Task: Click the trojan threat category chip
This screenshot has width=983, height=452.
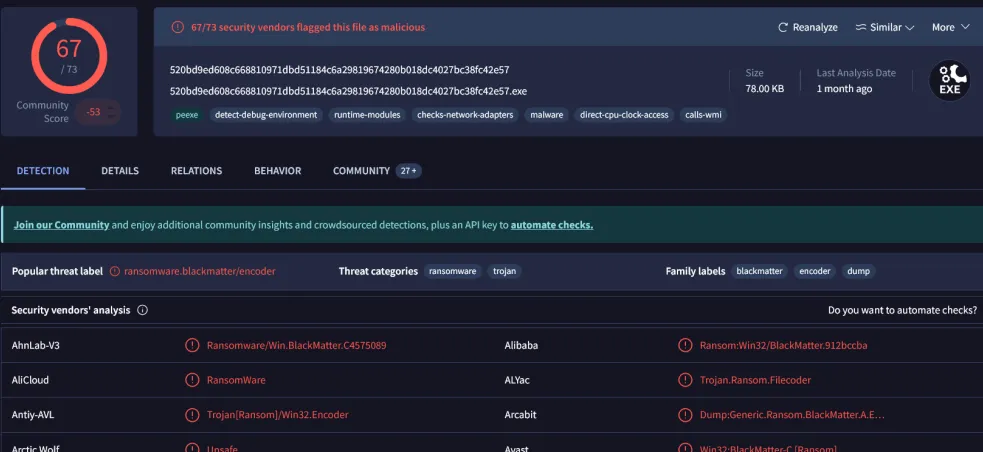Action: pos(505,271)
